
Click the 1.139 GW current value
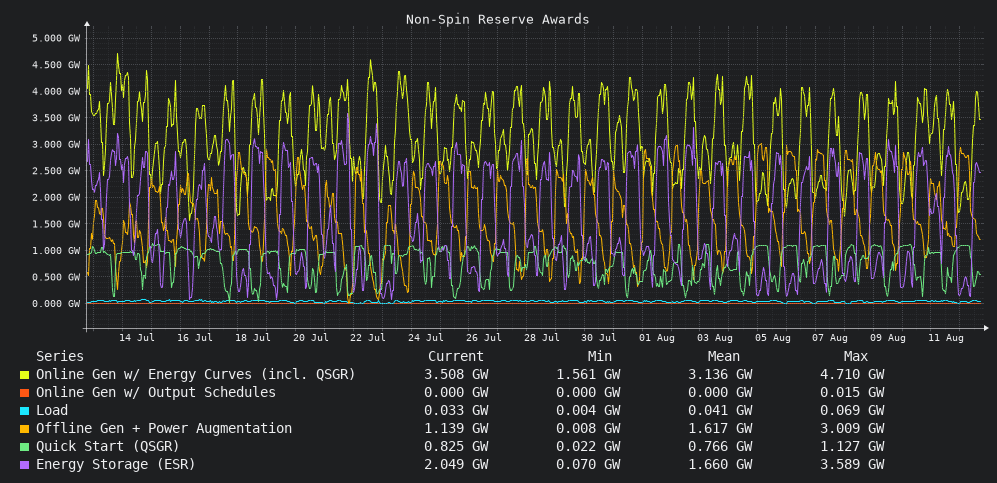(x=456, y=429)
